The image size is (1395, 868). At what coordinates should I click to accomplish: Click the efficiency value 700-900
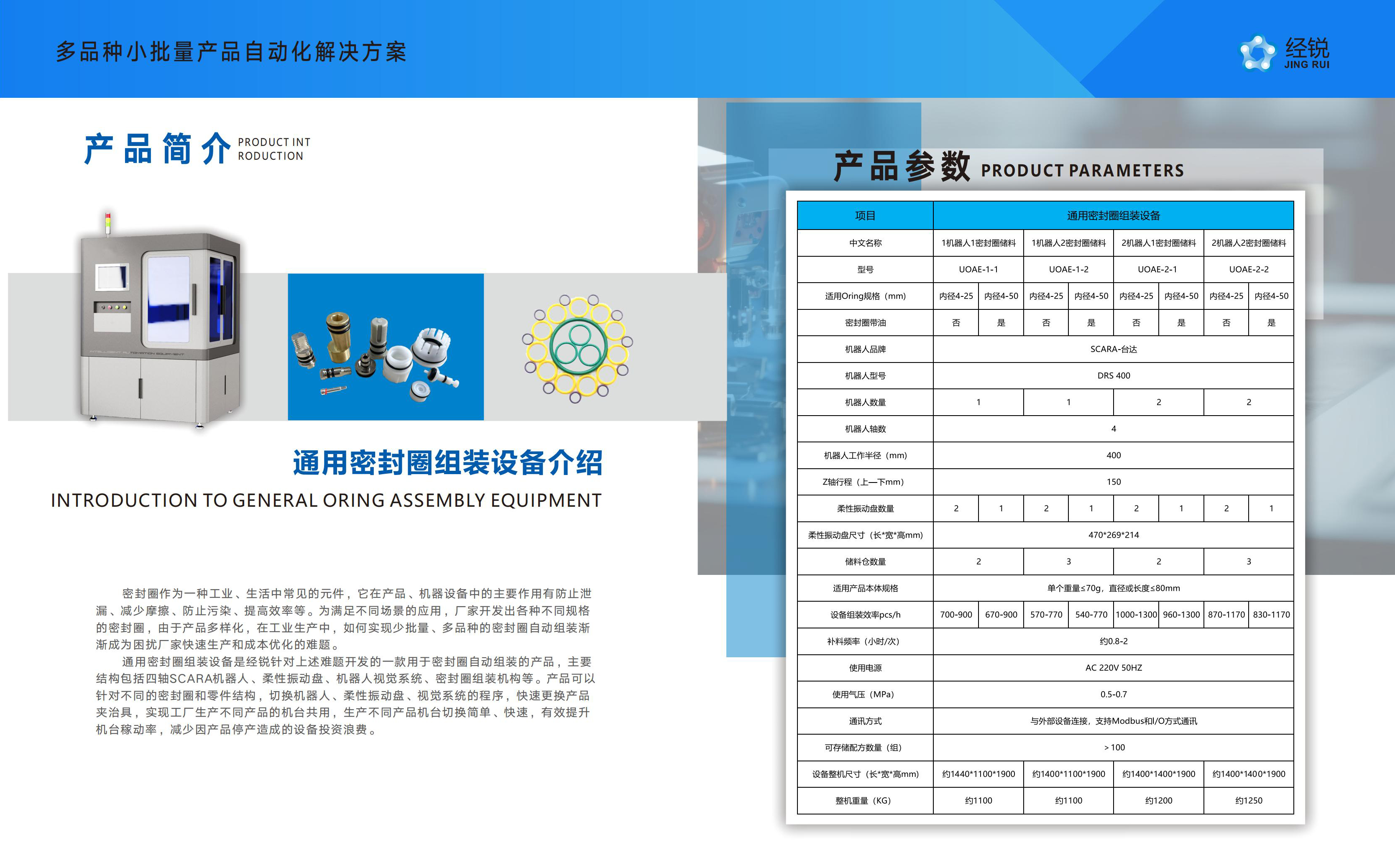click(956, 615)
